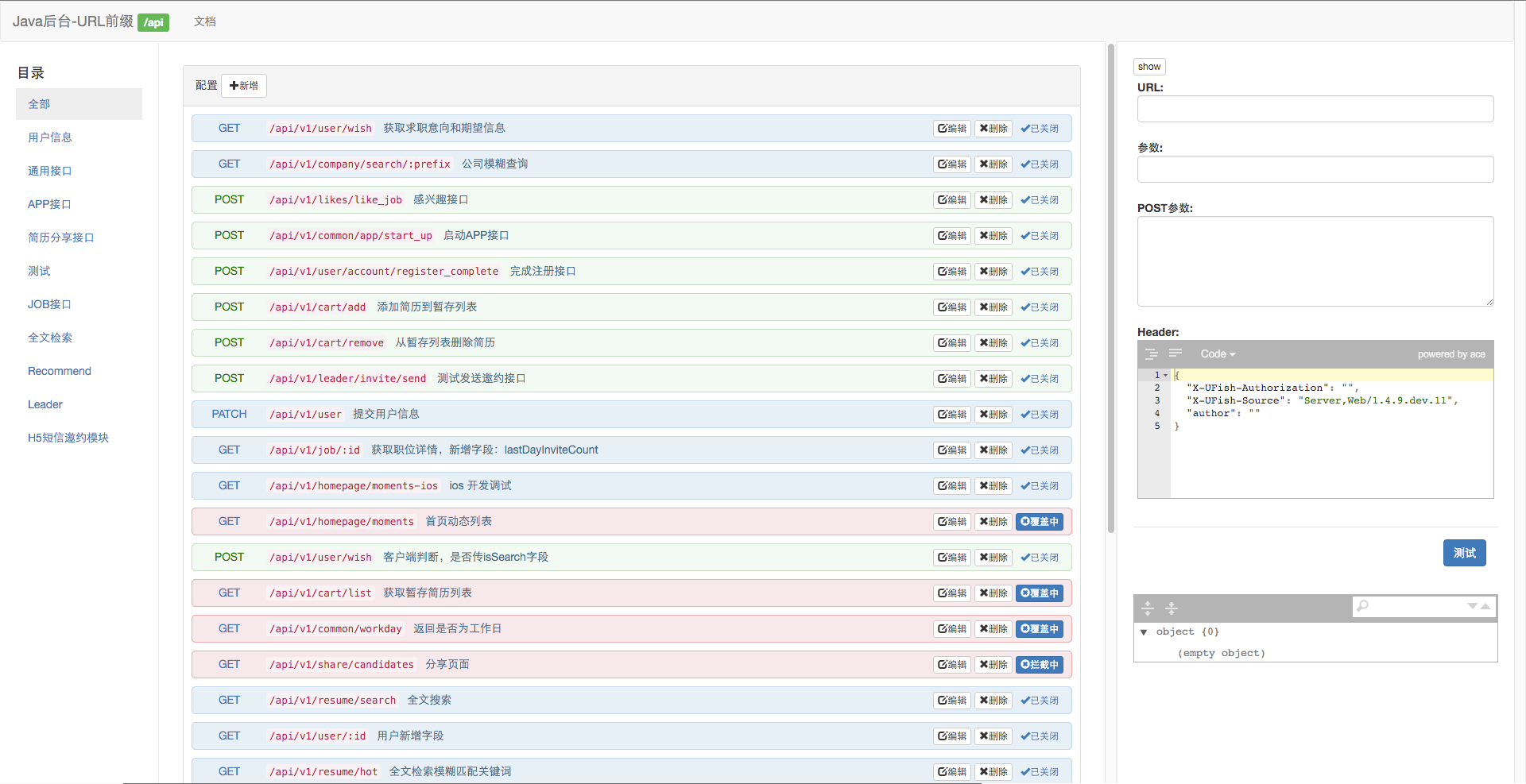Toggle 已关闭 status for PATCH /api/v1/user

pos(1040,415)
